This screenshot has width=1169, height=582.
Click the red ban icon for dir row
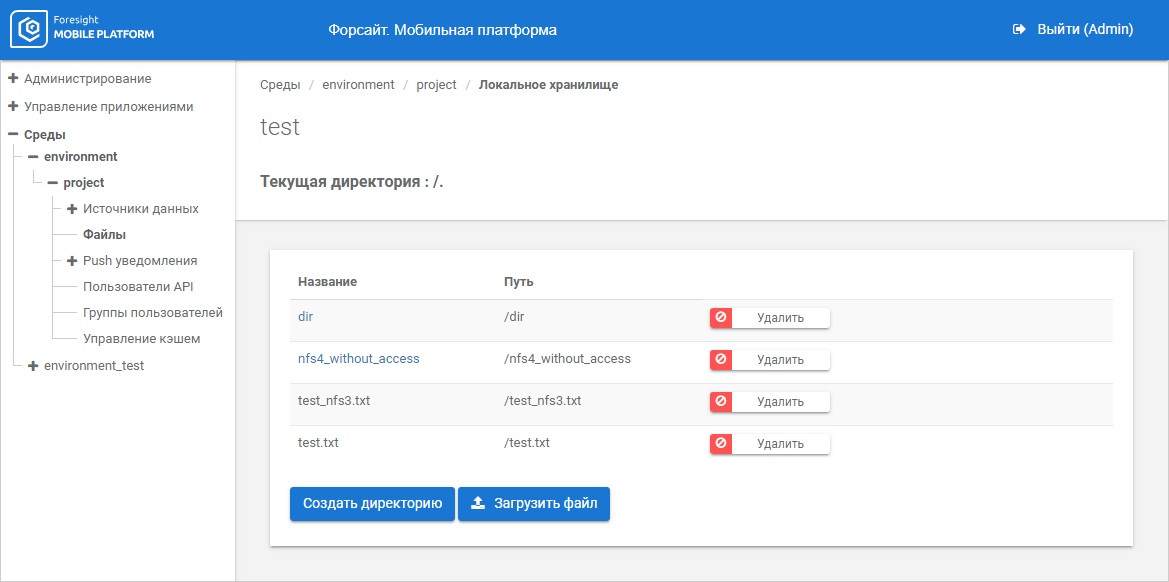click(x=721, y=317)
